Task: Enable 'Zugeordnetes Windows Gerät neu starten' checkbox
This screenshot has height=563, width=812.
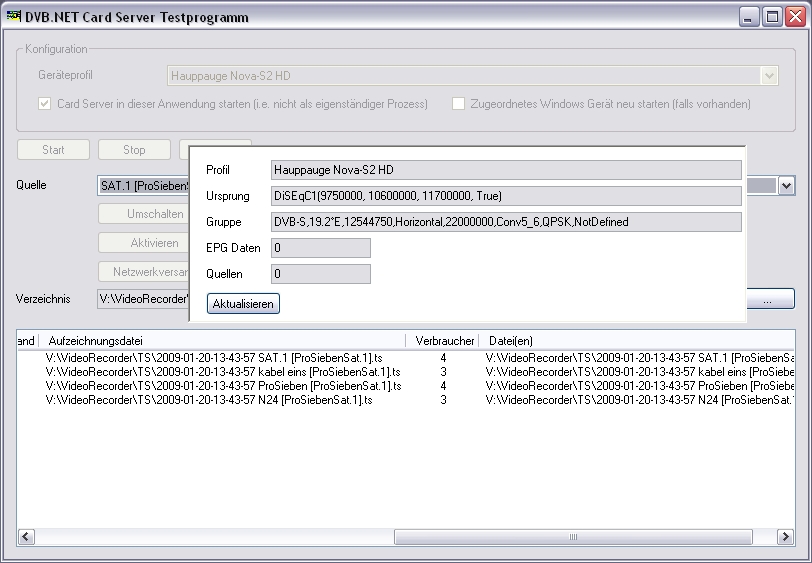Action: (x=459, y=104)
